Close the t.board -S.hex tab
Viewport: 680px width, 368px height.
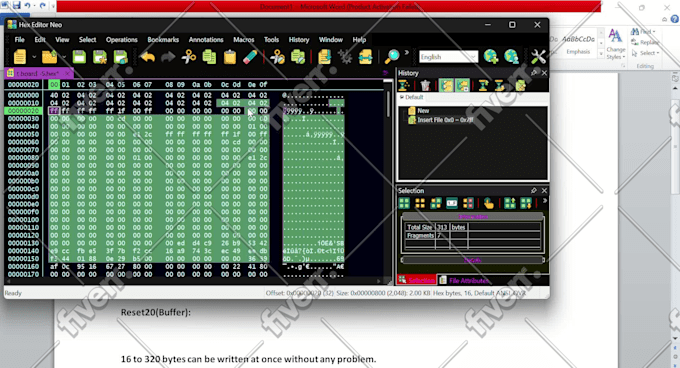point(67,73)
